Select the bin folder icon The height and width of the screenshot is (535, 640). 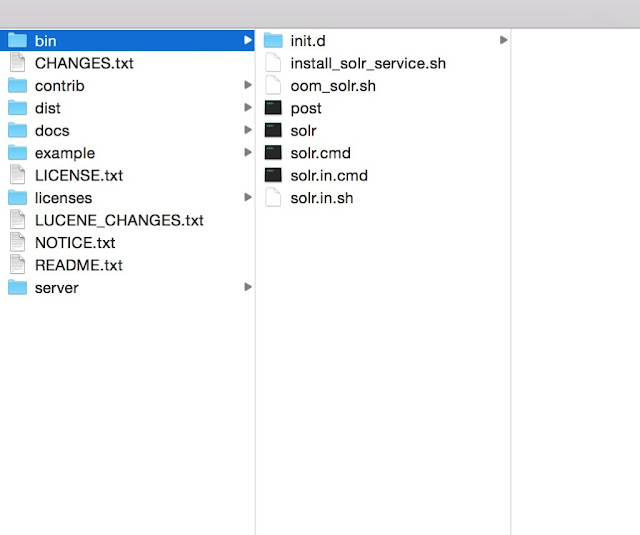(17, 40)
